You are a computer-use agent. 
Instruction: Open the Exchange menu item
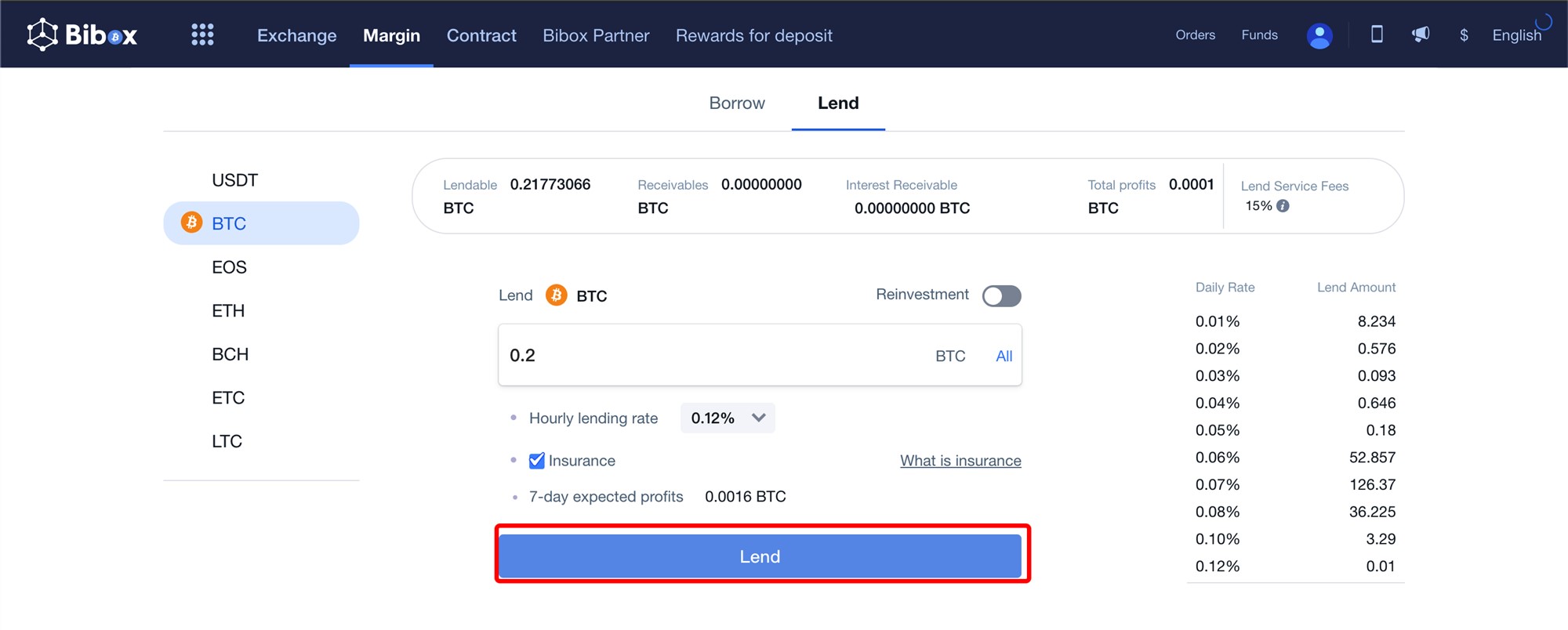(296, 35)
